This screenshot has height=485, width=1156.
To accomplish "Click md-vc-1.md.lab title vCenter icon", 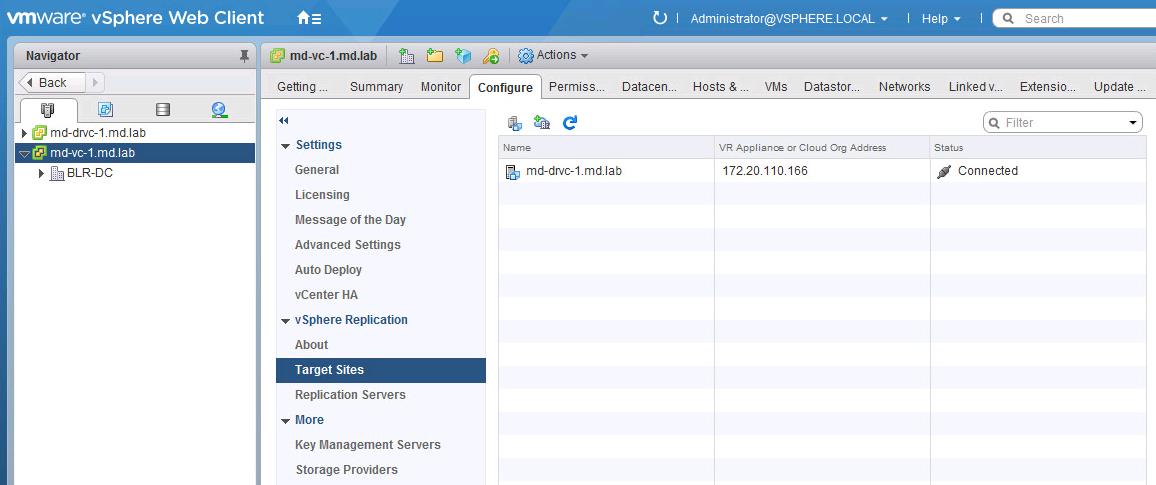I will click(278, 55).
